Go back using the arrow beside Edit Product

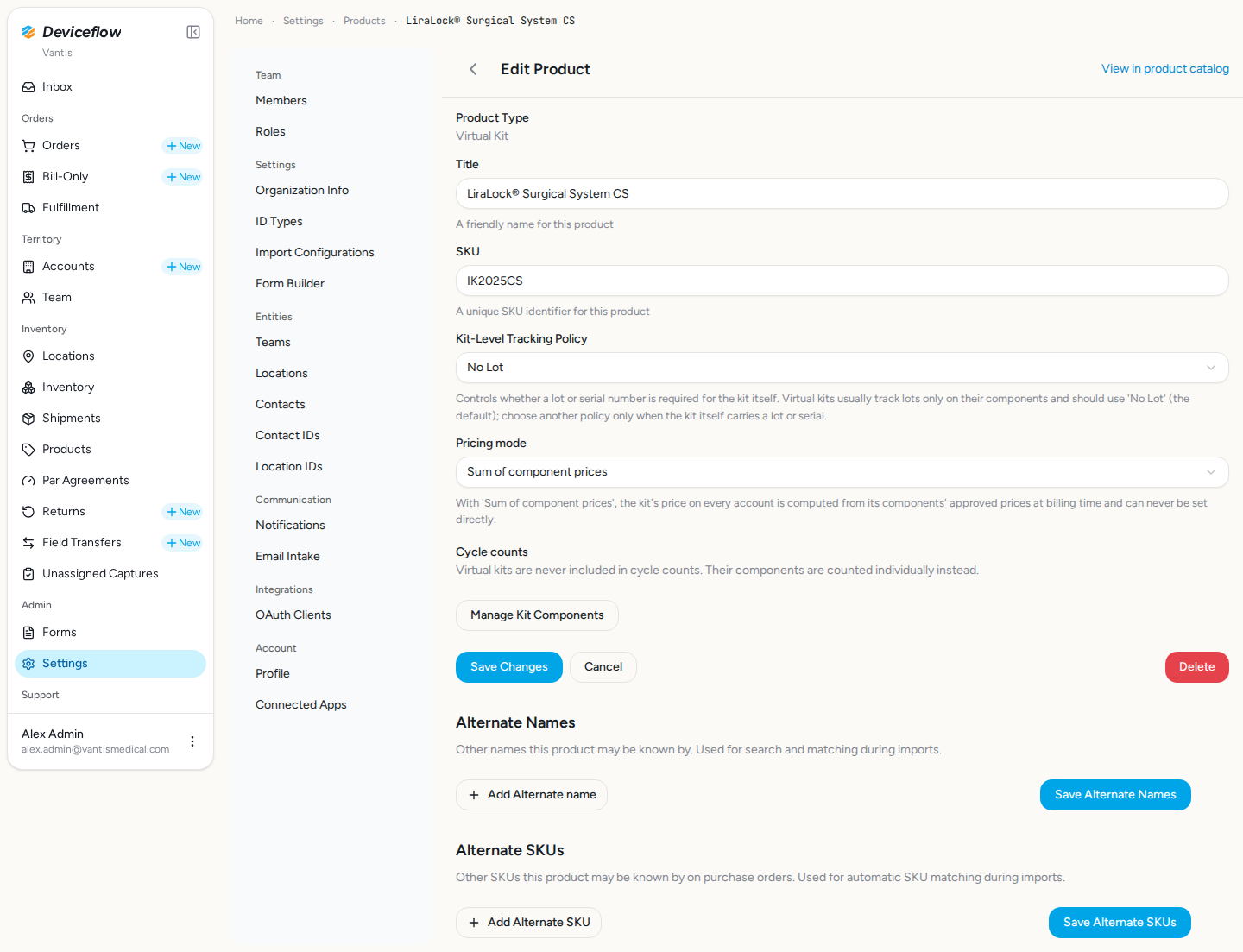pyautogui.click(x=473, y=69)
